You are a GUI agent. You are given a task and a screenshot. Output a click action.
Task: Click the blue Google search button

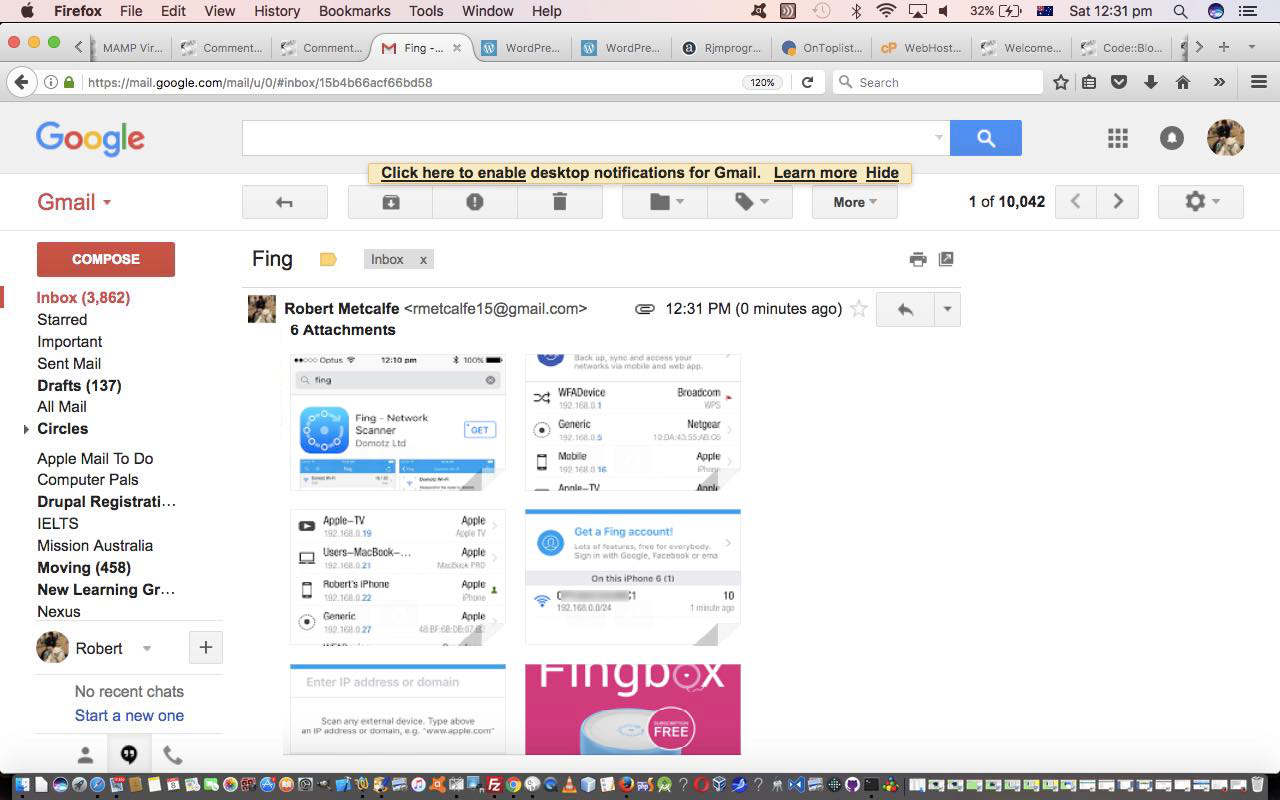[986, 138]
